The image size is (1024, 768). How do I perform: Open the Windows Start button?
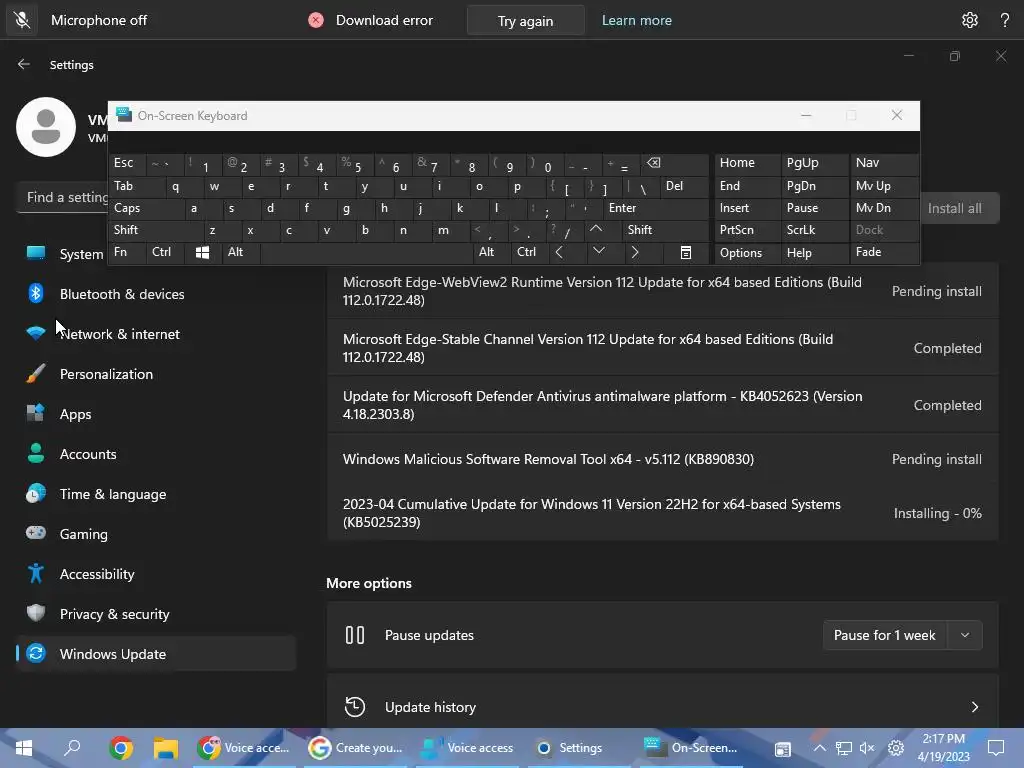pos(24,748)
